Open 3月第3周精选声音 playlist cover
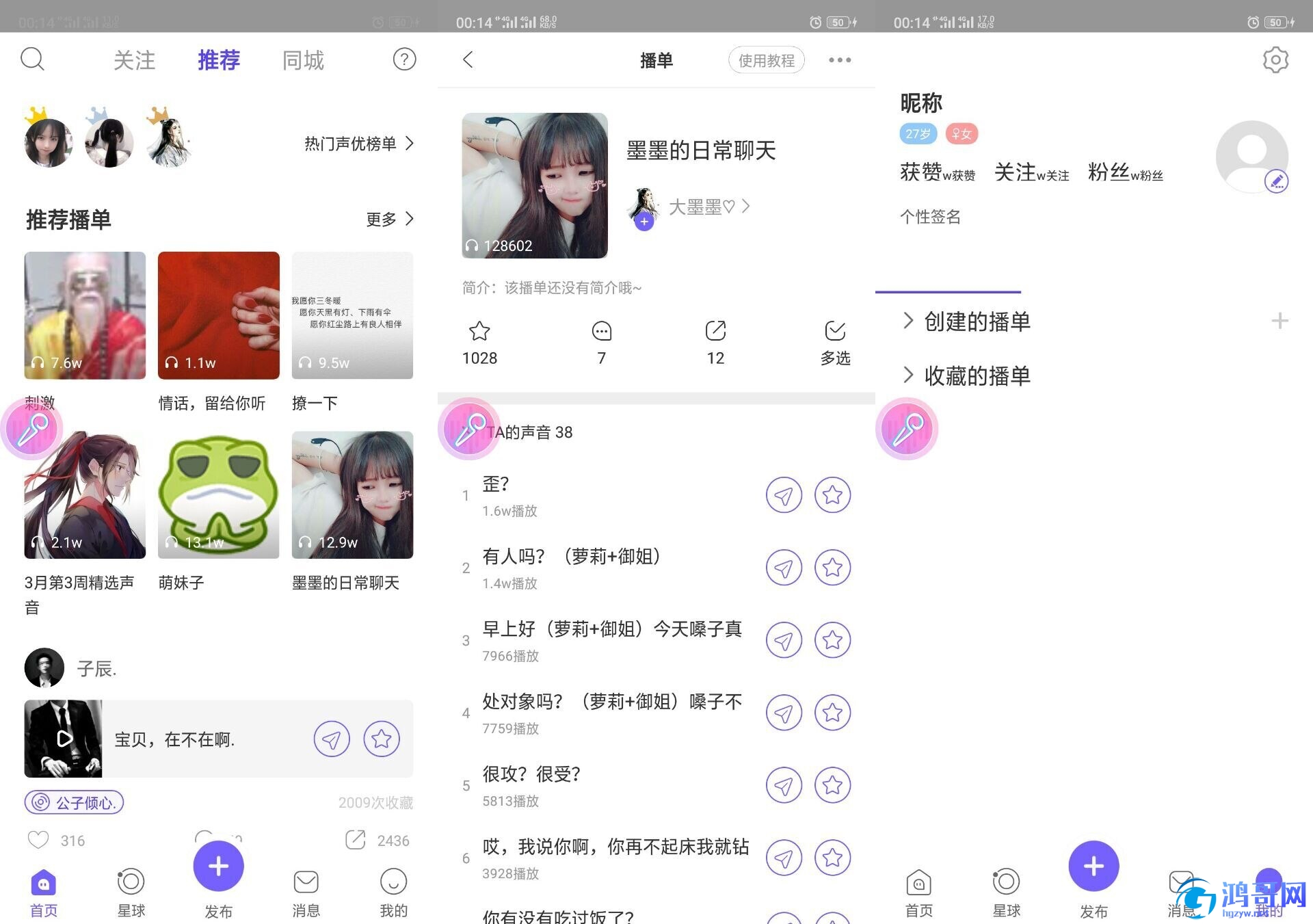Viewport: 1313px width, 924px height. click(85, 494)
